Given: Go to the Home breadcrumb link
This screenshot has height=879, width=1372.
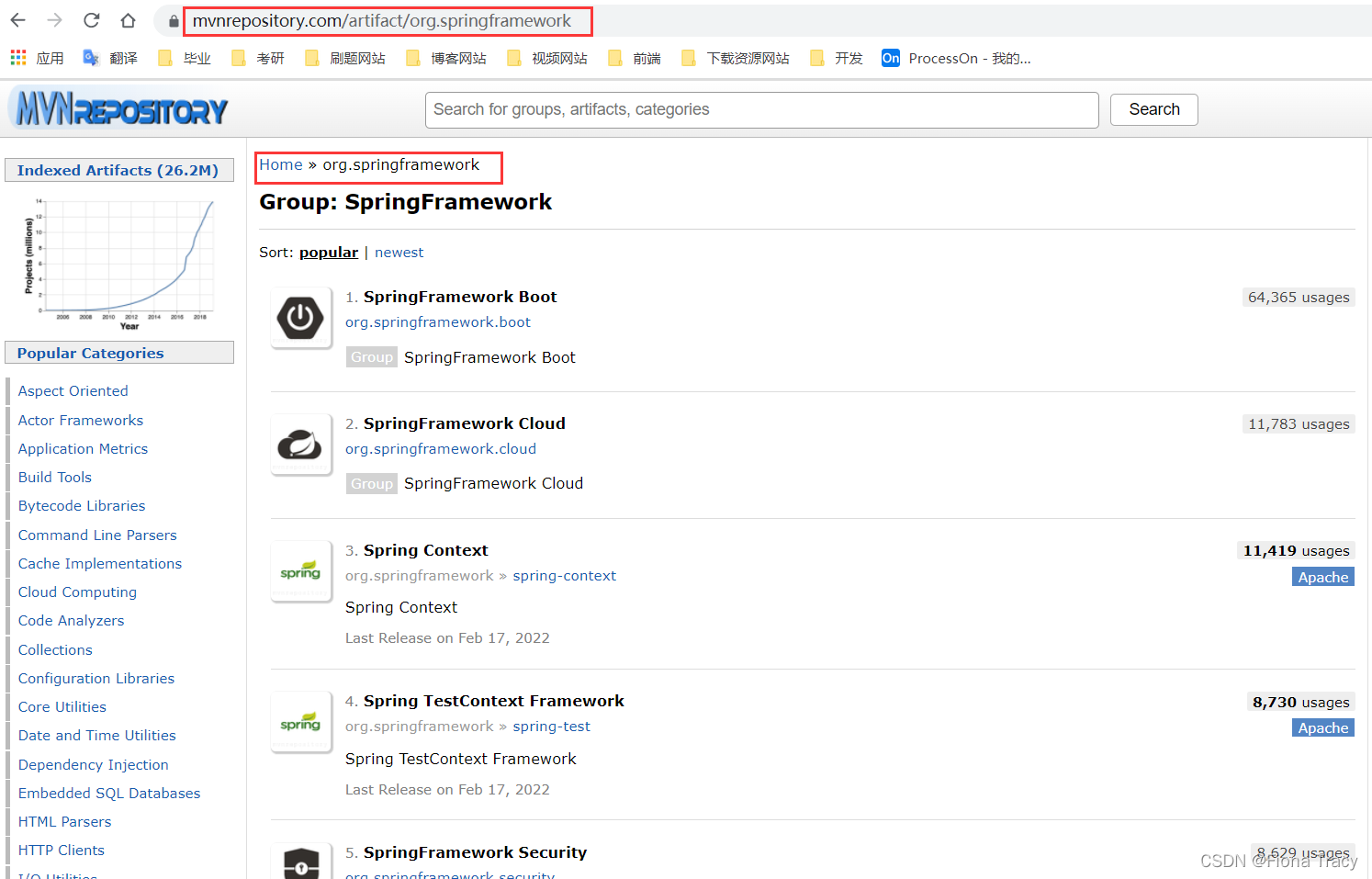Looking at the screenshot, I should coord(281,164).
